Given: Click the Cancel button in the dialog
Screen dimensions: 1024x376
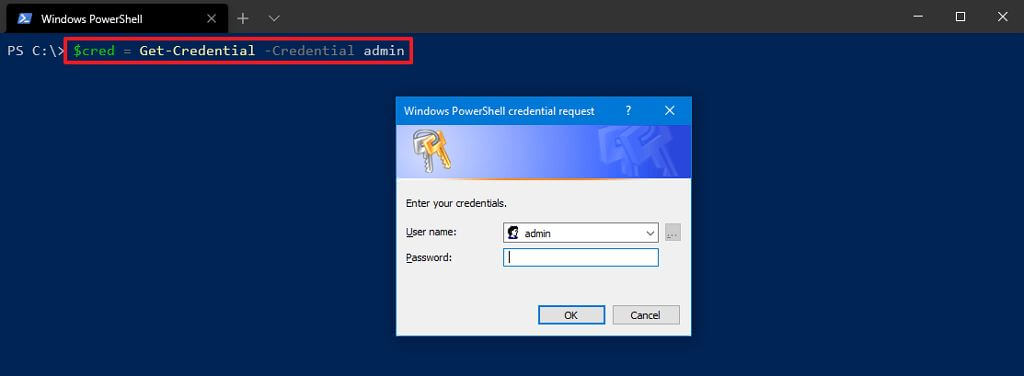Looking at the screenshot, I should coord(645,315).
